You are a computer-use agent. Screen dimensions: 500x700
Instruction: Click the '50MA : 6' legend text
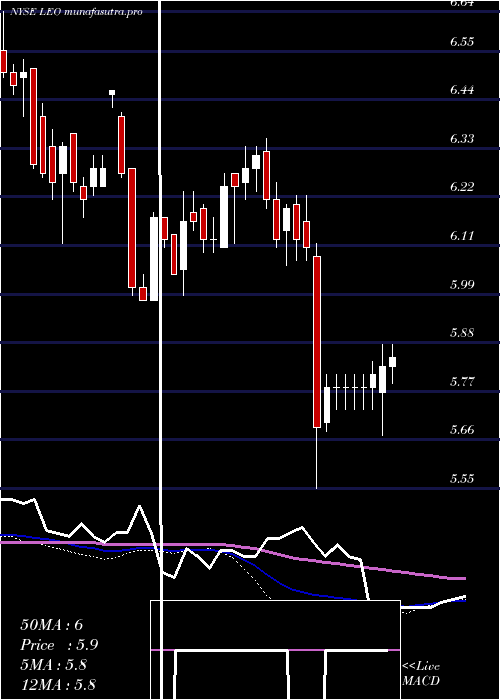(52, 625)
